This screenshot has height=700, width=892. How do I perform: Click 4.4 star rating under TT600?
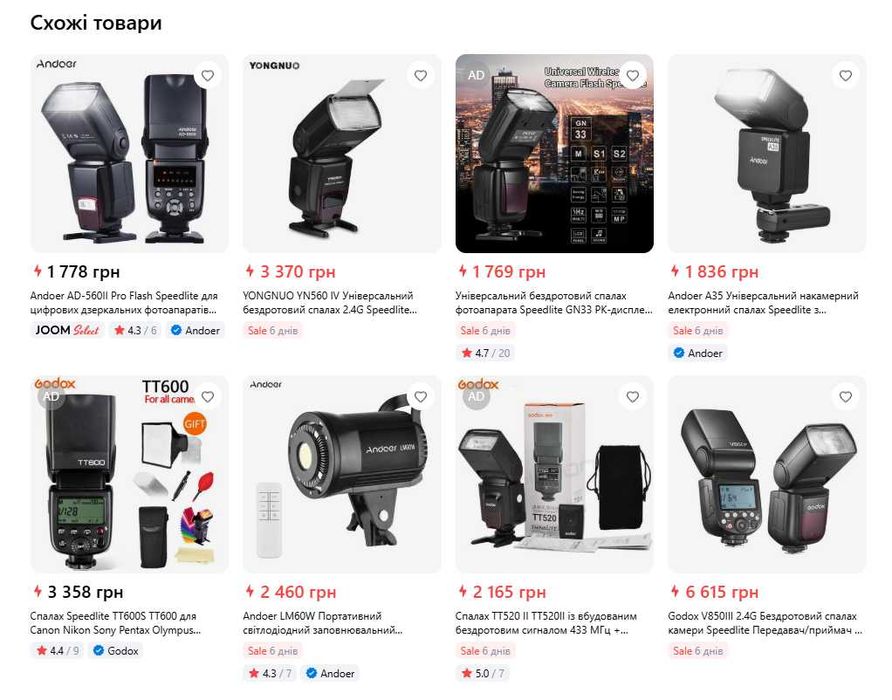tap(57, 650)
